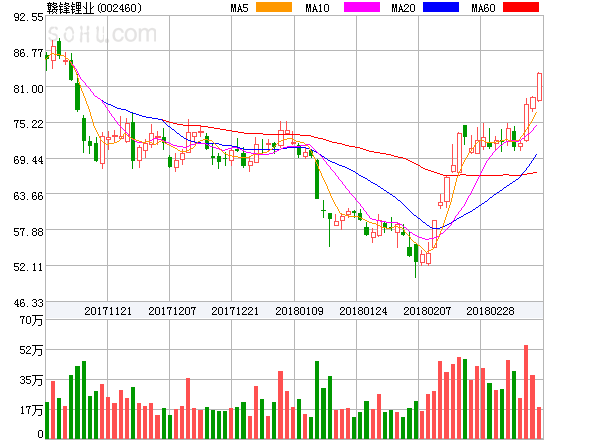Click the 52万 volume axis label
The image size is (600, 440).
pyautogui.click(x=31, y=350)
